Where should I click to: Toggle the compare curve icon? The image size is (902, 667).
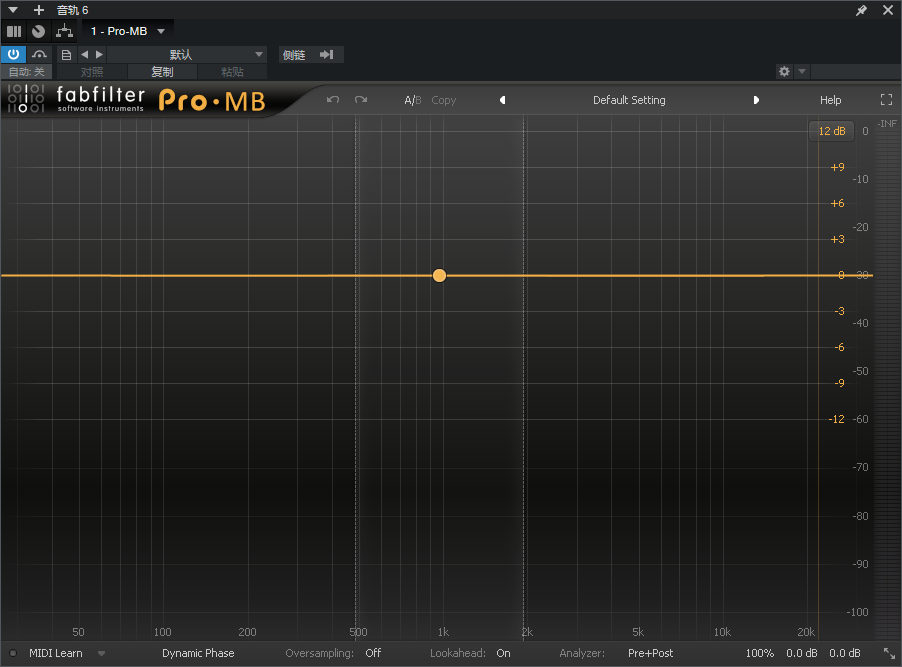(39, 55)
